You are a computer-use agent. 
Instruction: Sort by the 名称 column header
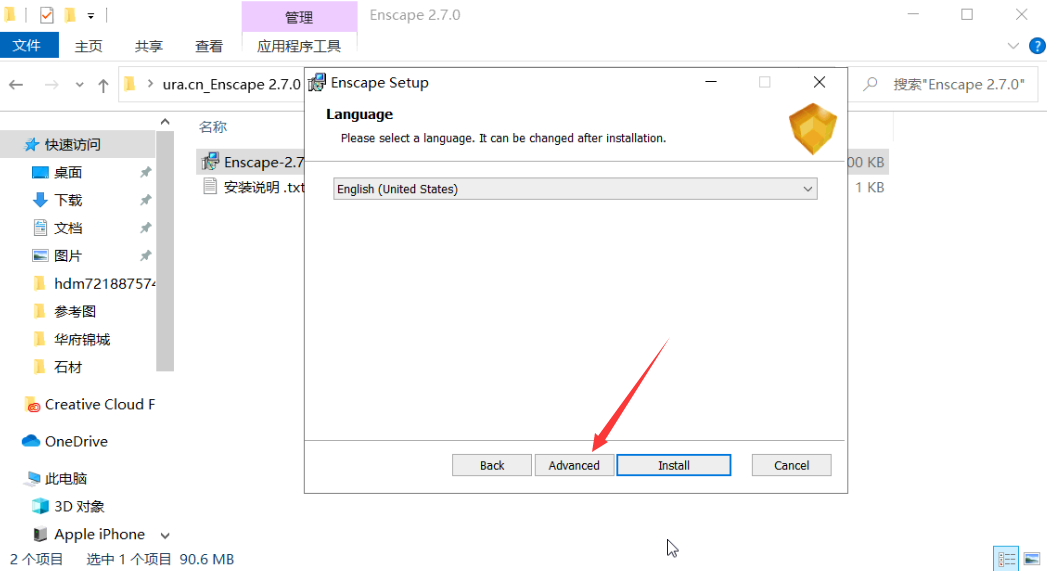[x=212, y=127]
